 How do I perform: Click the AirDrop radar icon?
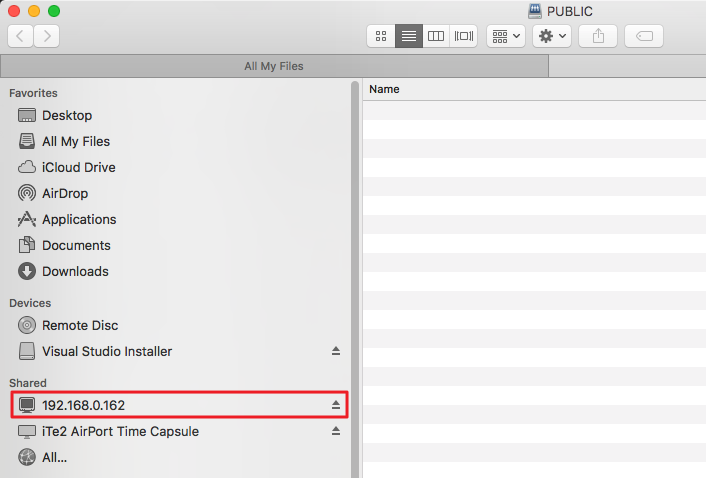tap(27, 194)
